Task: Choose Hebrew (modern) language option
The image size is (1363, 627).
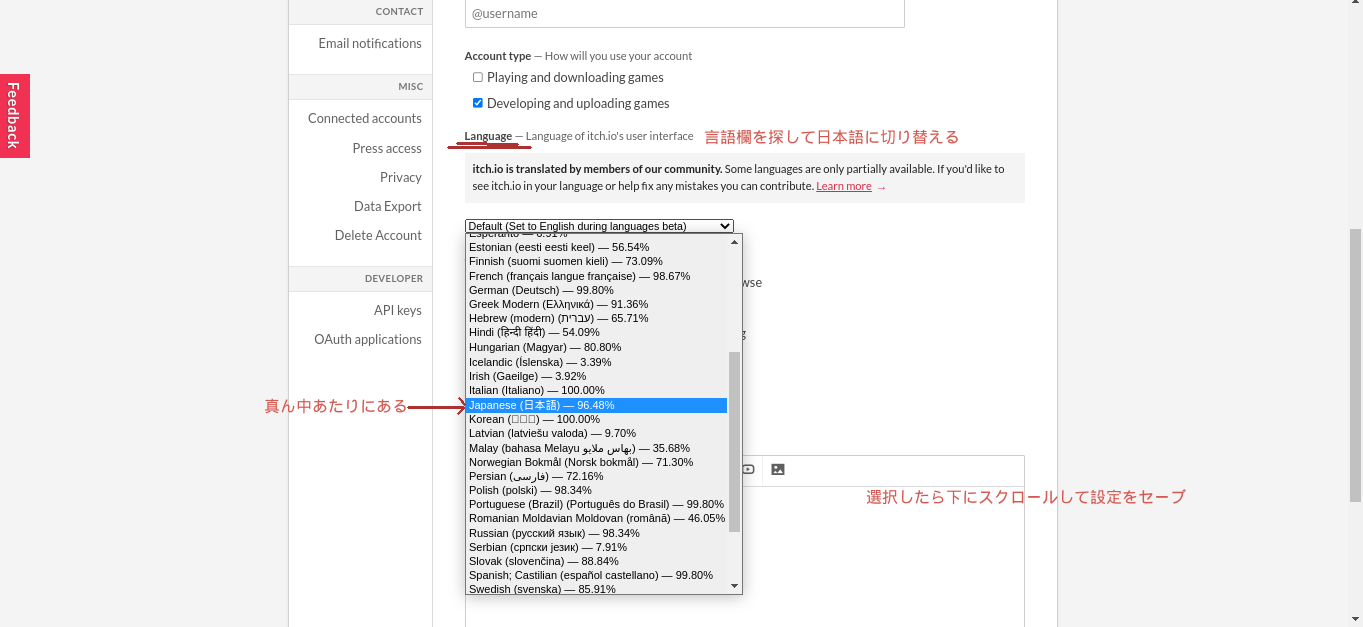Action: (x=597, y=318)
